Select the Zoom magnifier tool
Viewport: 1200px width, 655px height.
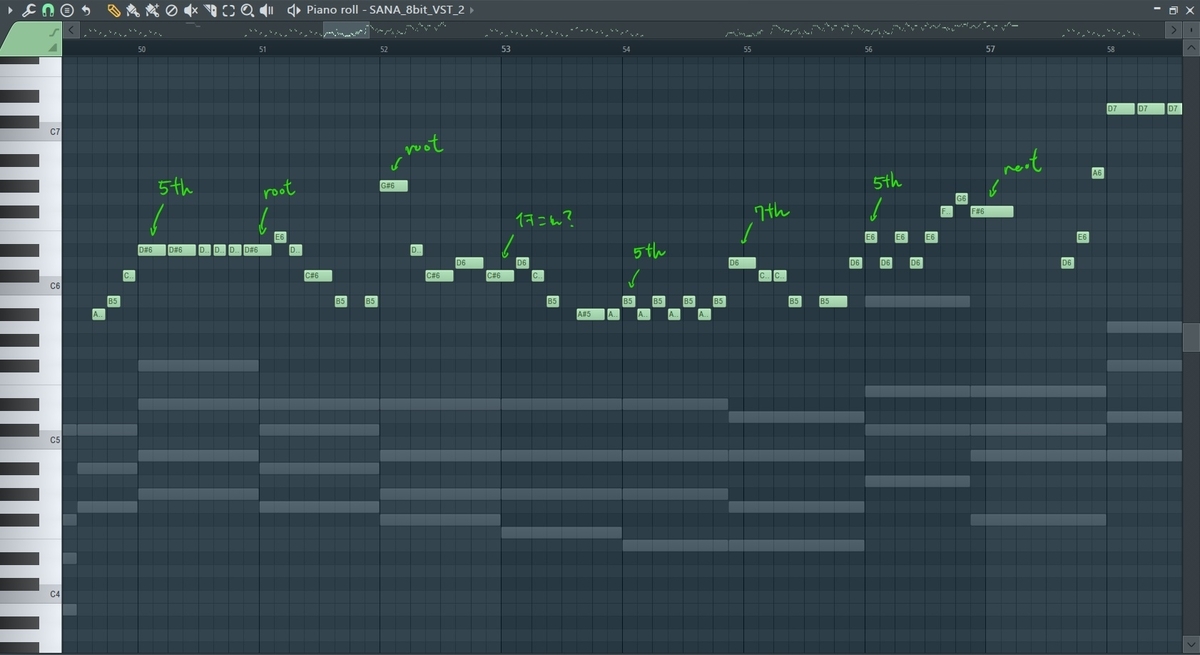[247, 10]
